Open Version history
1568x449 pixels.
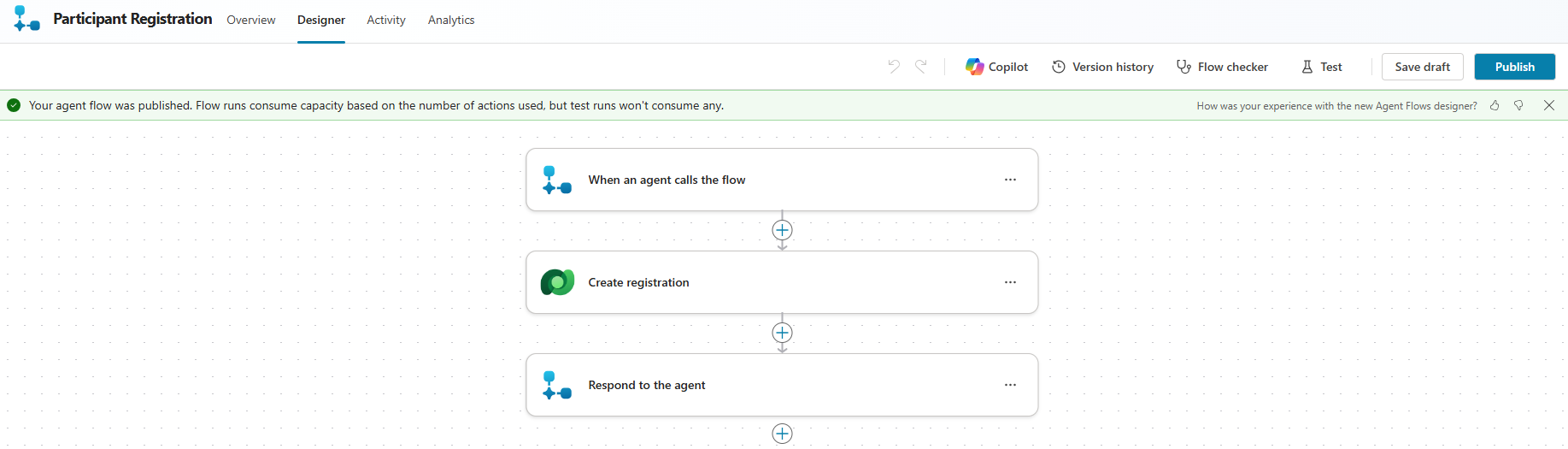(1102, 67)
